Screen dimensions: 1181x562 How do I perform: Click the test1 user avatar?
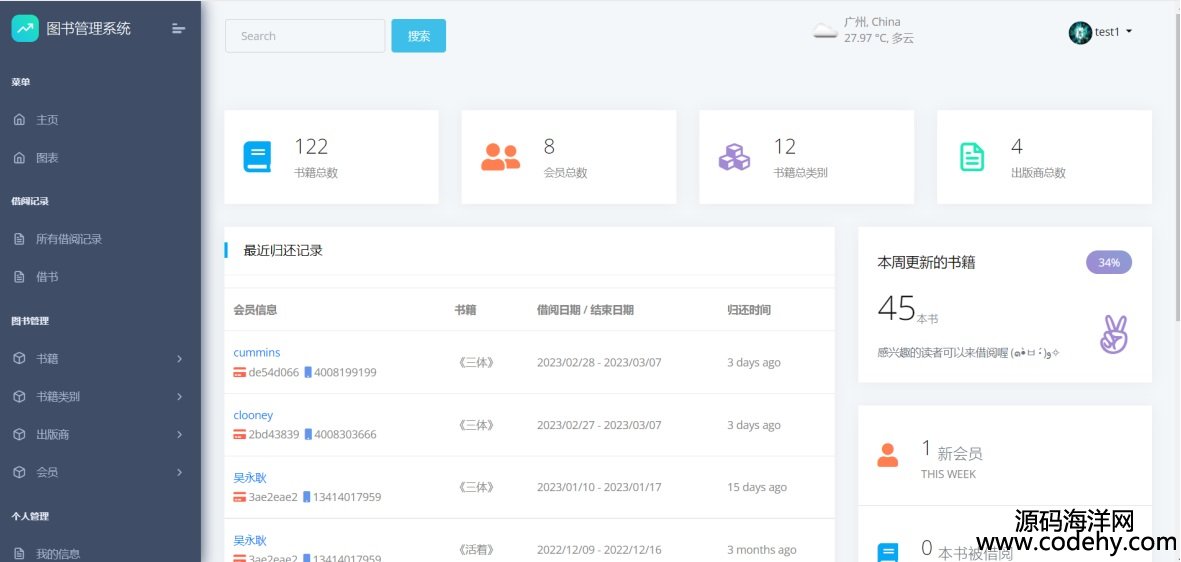[1080, 32]
